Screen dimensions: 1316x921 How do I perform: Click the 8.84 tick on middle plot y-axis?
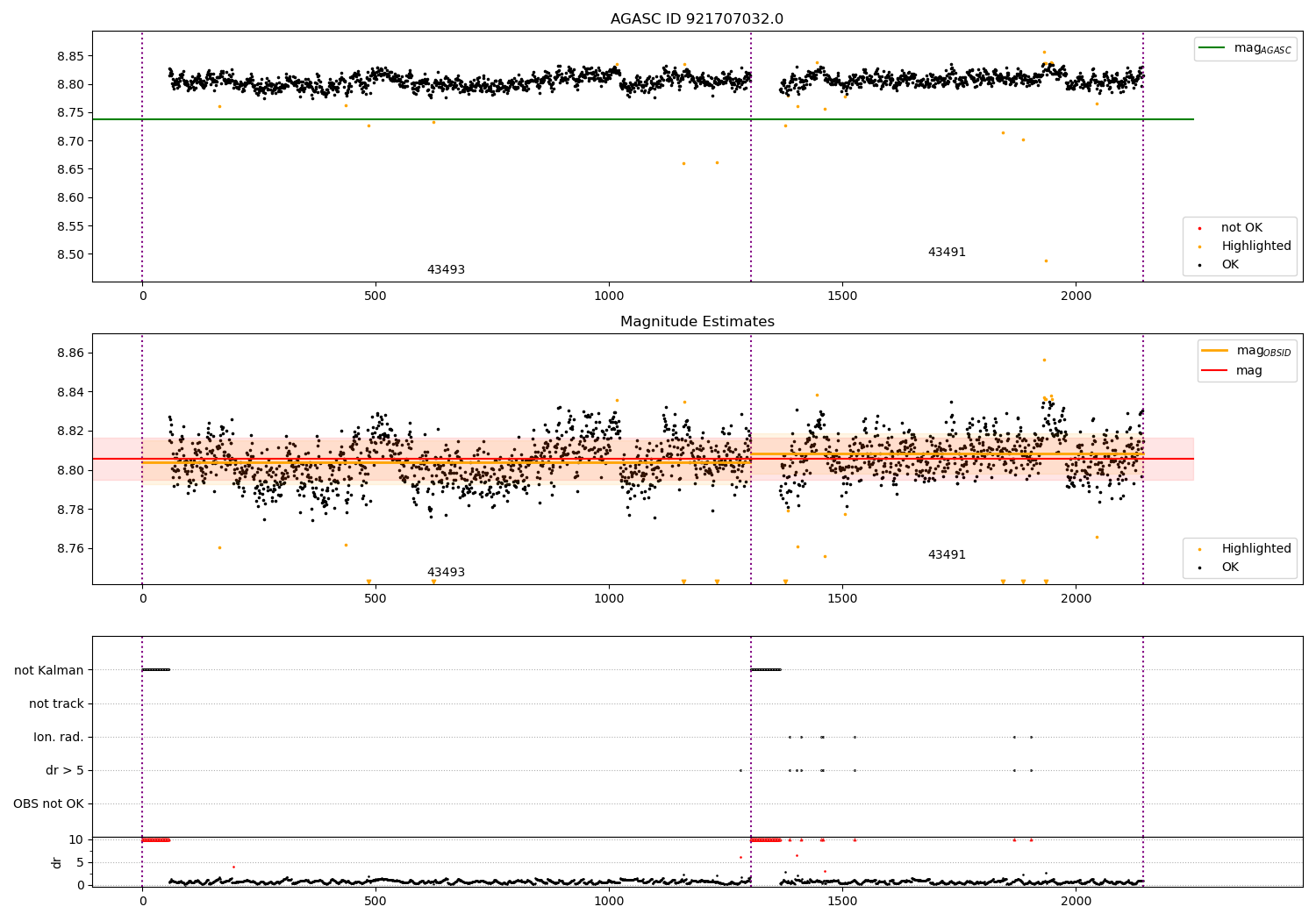[x=71, y=392]
